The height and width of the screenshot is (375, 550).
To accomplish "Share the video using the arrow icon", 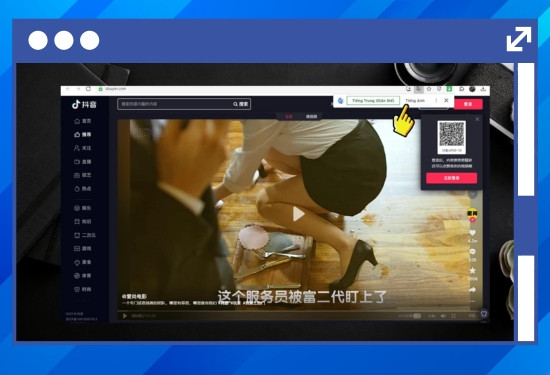I will click(472, 290).
